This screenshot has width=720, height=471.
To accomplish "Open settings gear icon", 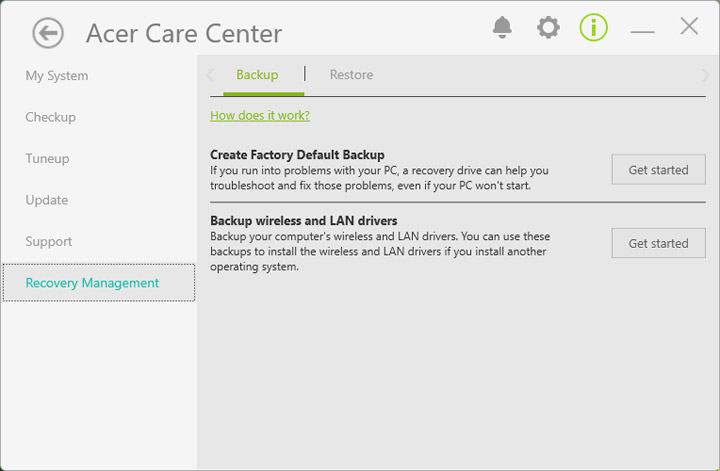I will 548,28.
